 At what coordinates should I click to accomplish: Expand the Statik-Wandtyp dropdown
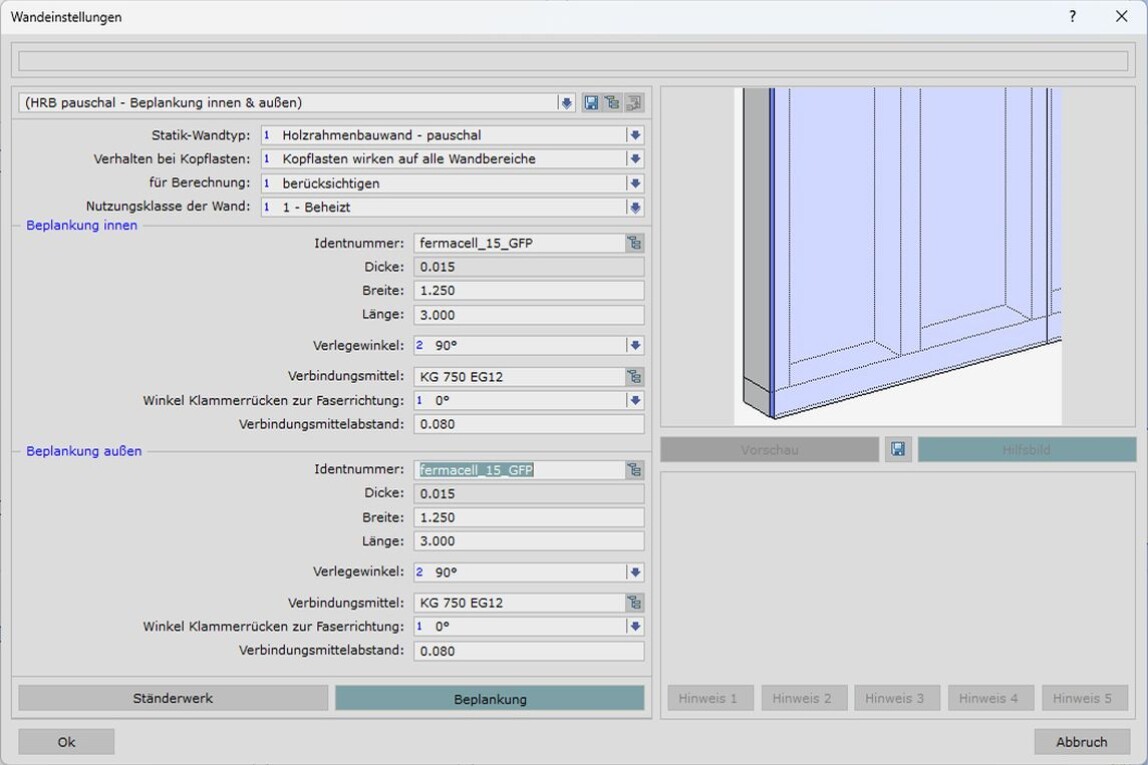point(635,135)
